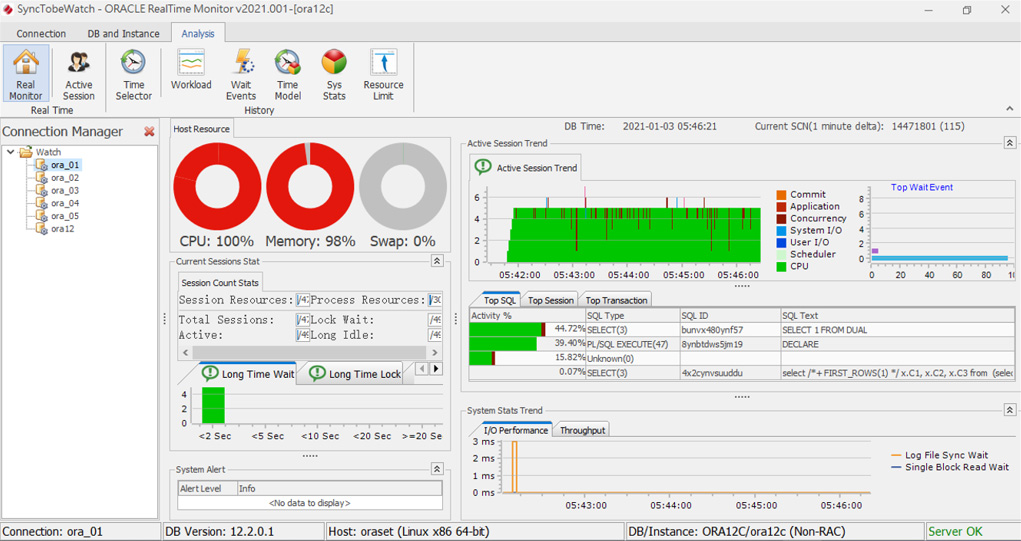The height and width of the screenshot is (541, 1021).
Task: Close the Connection Manager panel
Action: [149, 132]
